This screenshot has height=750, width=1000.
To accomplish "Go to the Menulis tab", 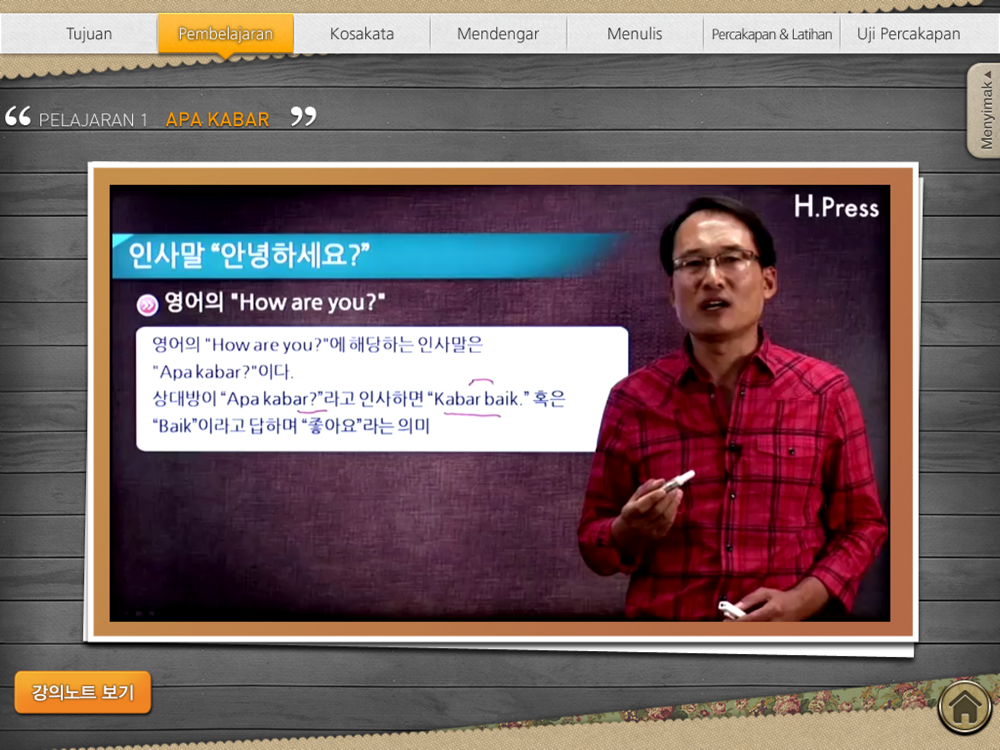I will 635,34.
